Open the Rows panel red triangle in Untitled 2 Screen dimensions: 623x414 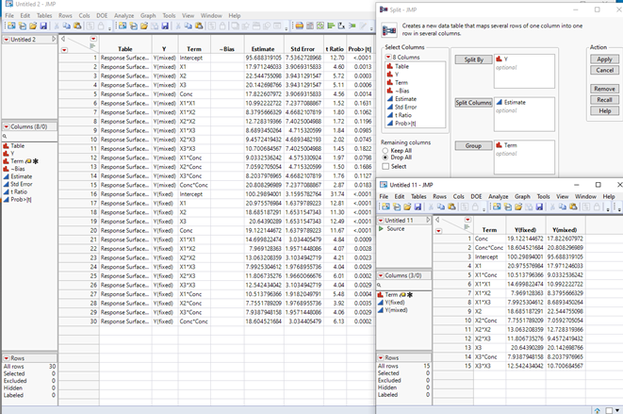pyautogui.click(x=5, y=357)
